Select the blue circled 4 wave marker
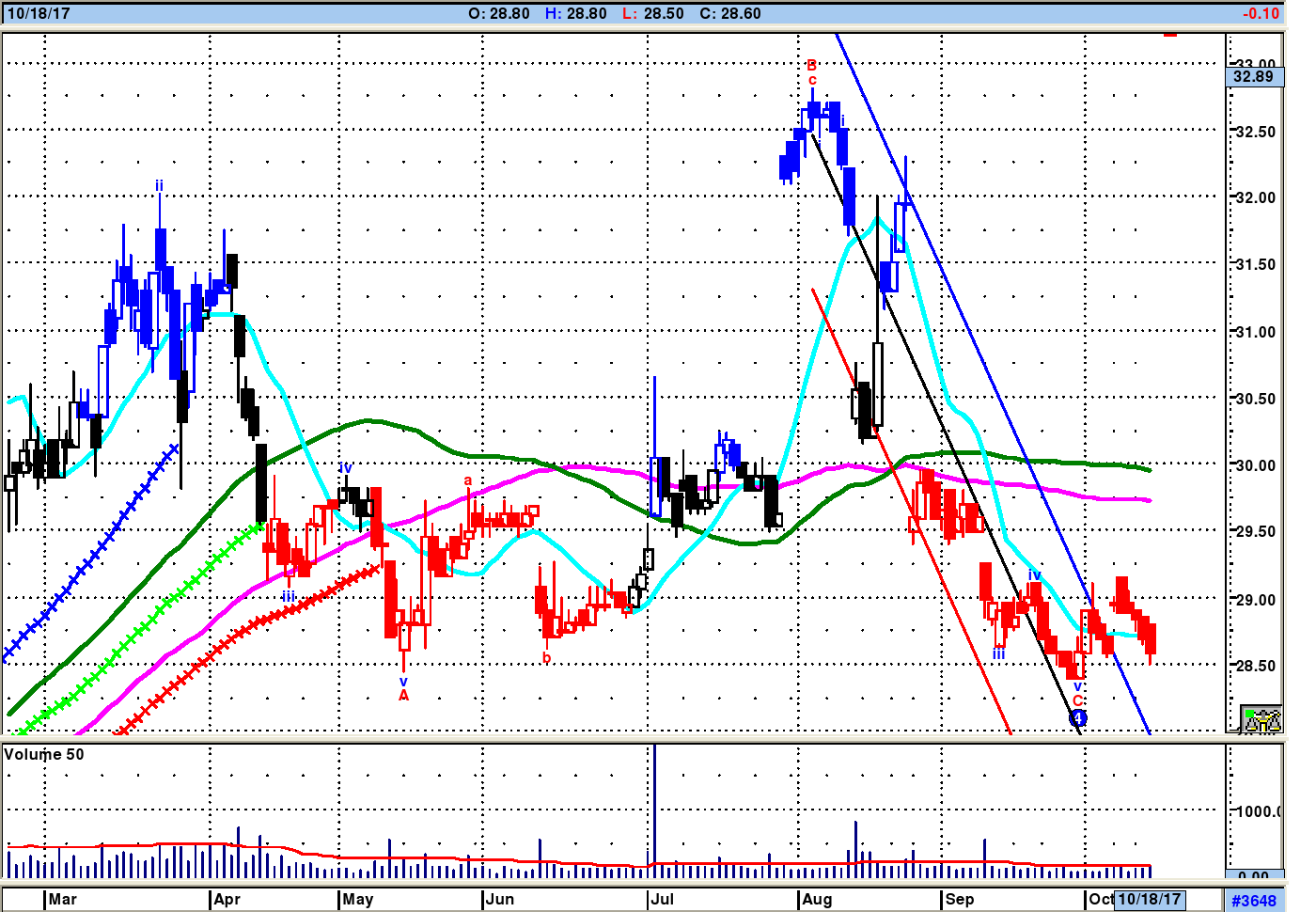The image size is (1316, 912). [x=1078, y=718]
